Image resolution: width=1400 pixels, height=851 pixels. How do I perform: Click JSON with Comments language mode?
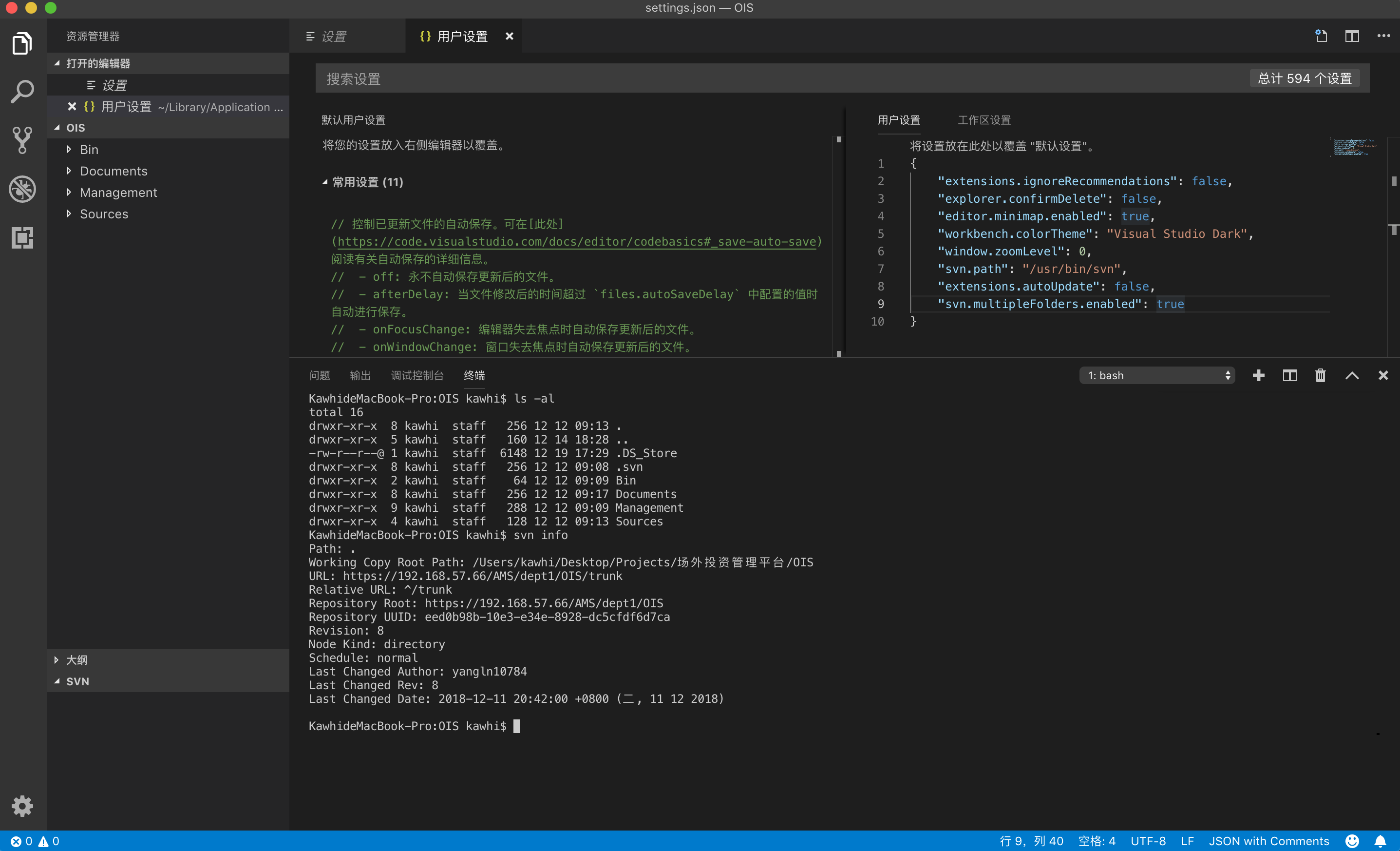pos(1269,841)
